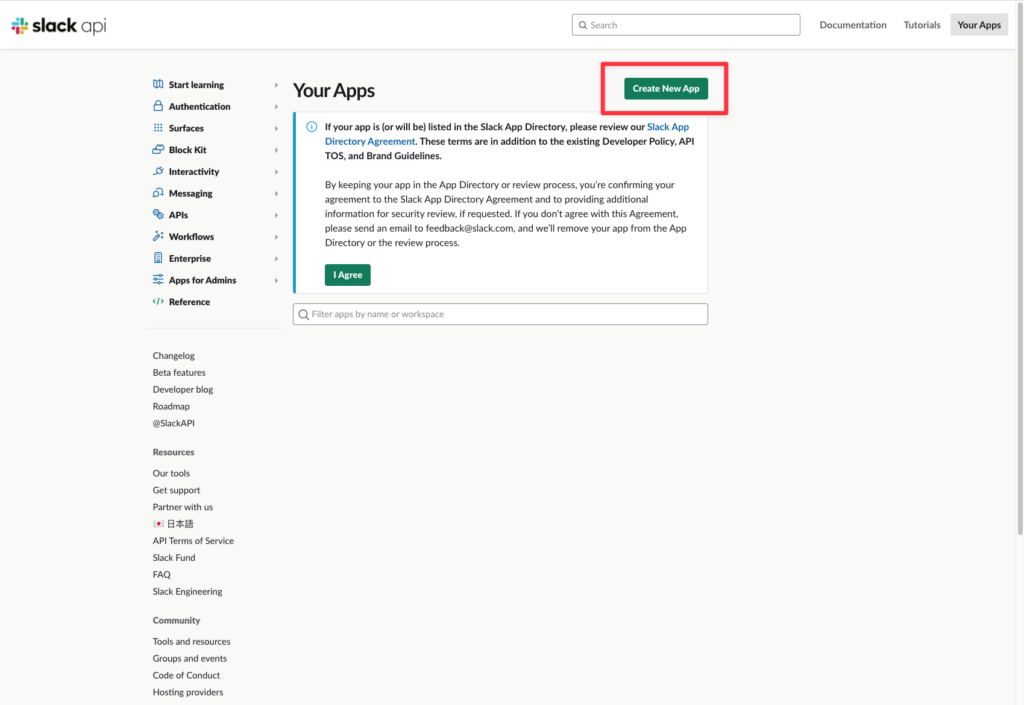Screen dimensions: 1024x705
Task: Expand the Apps for Admins section arrow
Action: (276, 281)
